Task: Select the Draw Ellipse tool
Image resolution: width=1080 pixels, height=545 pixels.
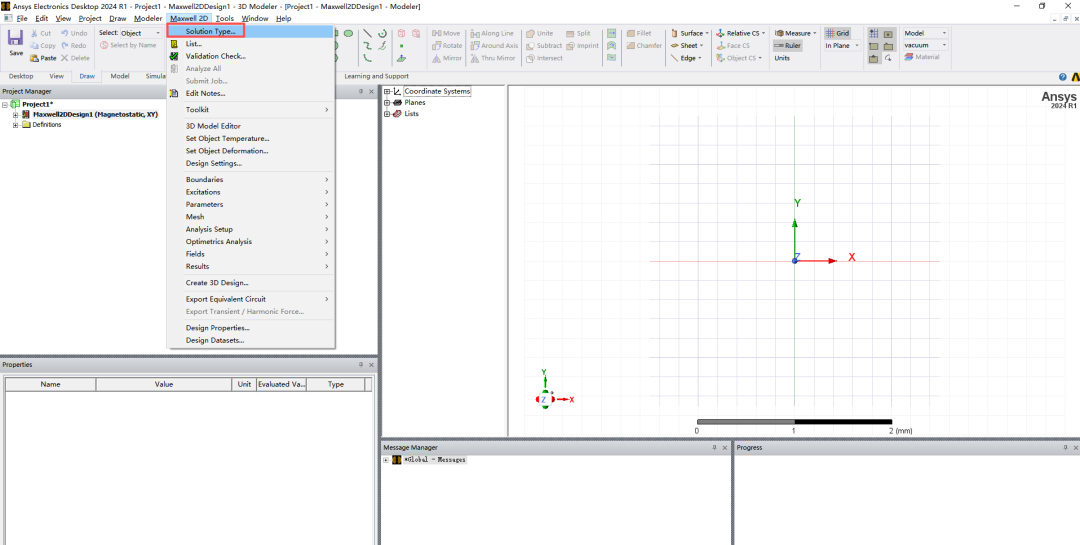Action: 349,33
